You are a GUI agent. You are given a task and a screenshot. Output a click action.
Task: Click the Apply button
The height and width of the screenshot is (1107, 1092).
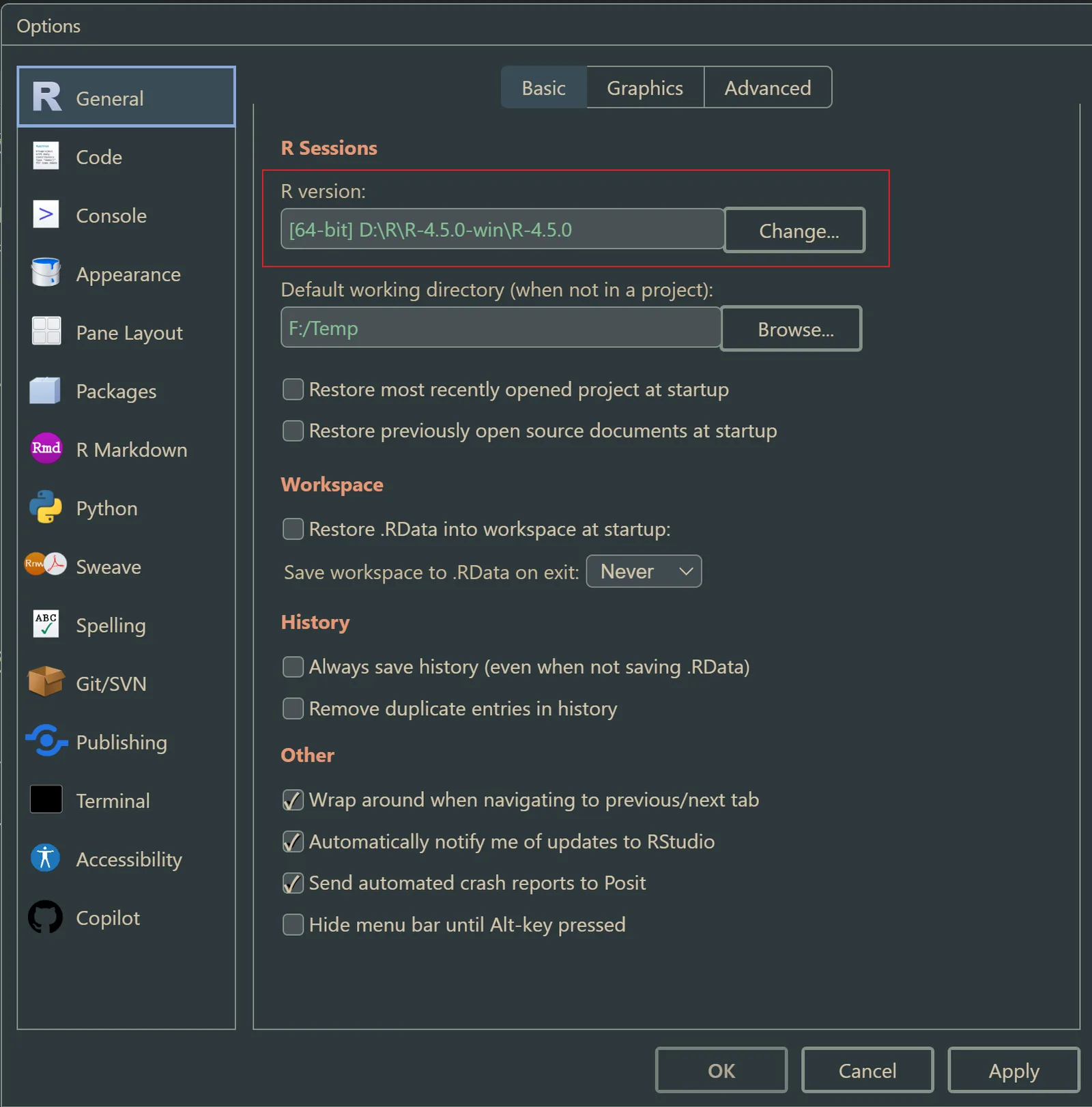1014,1070
